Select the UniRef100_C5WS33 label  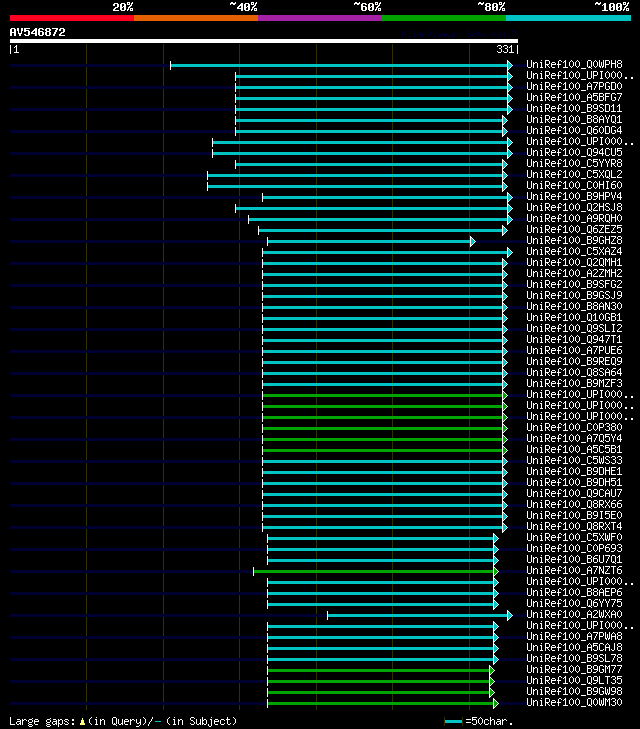(574, 460)
